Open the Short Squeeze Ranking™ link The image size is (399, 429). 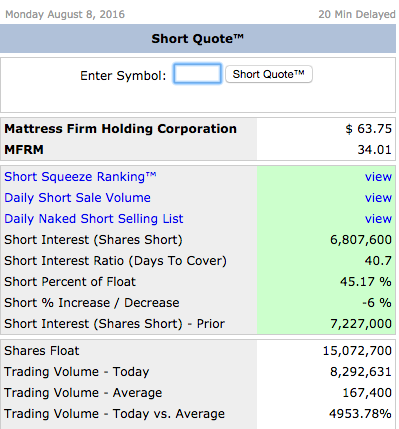pos(80,177)
